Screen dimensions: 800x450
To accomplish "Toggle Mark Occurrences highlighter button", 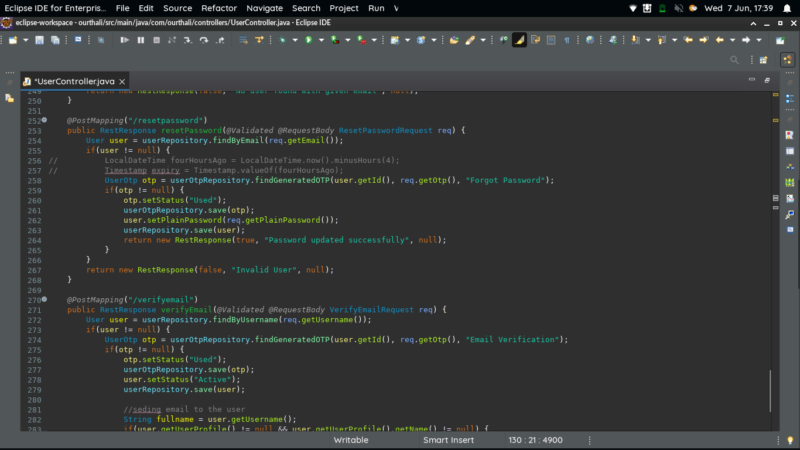I will click(519, 40).
